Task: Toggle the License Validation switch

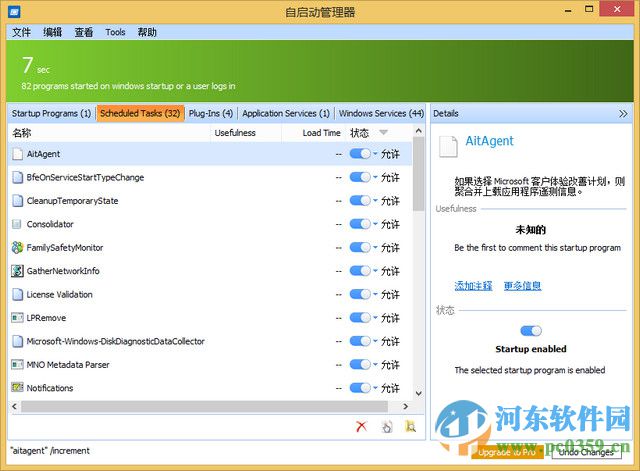Action: (360, 294)
